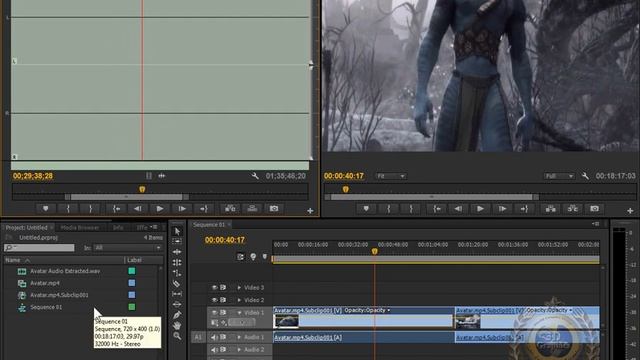Toggle A1 source track targeting
This screenshot has height=360, width=640.
click(x=198, y=337)
